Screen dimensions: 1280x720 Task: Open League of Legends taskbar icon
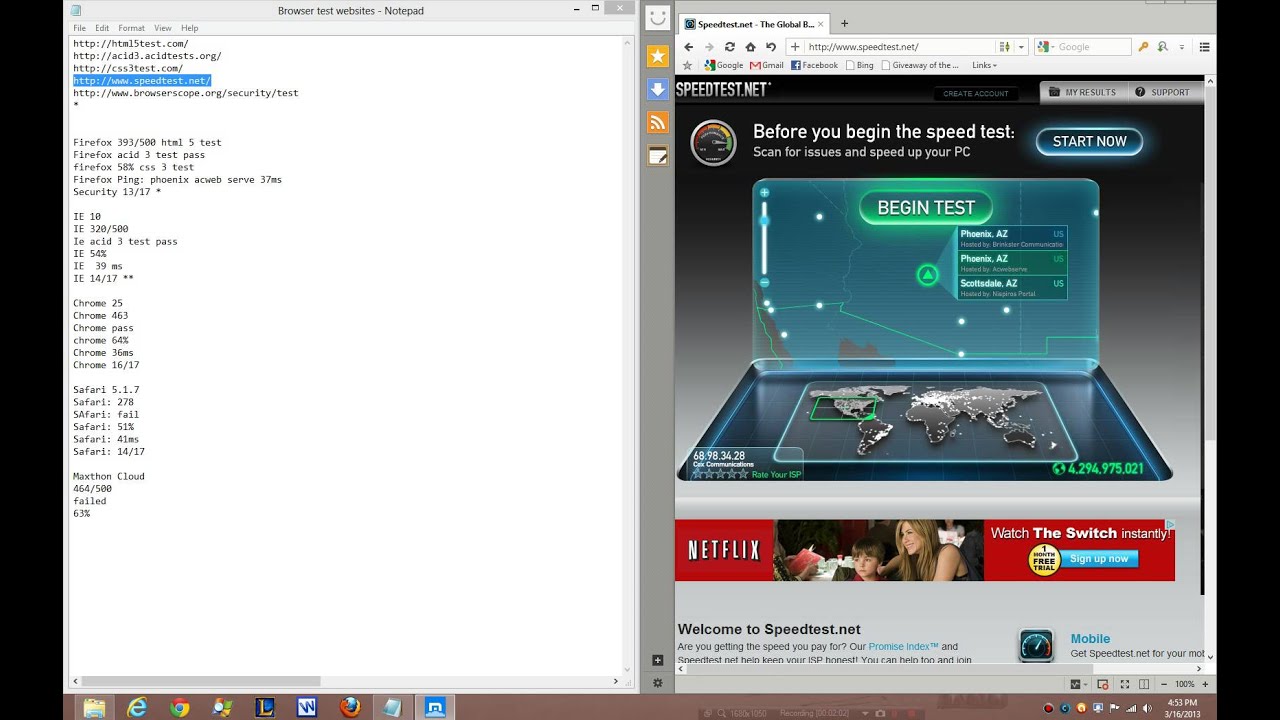265,707
